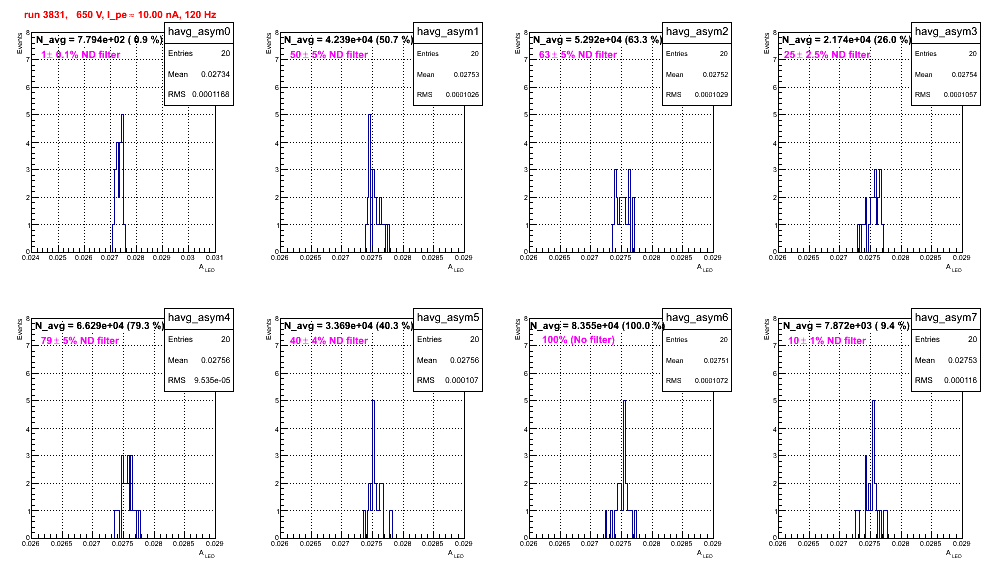Click the blue histogram in havg_asym7 plot
Screen dimensions: 996x572
click(x=872, y=470)
